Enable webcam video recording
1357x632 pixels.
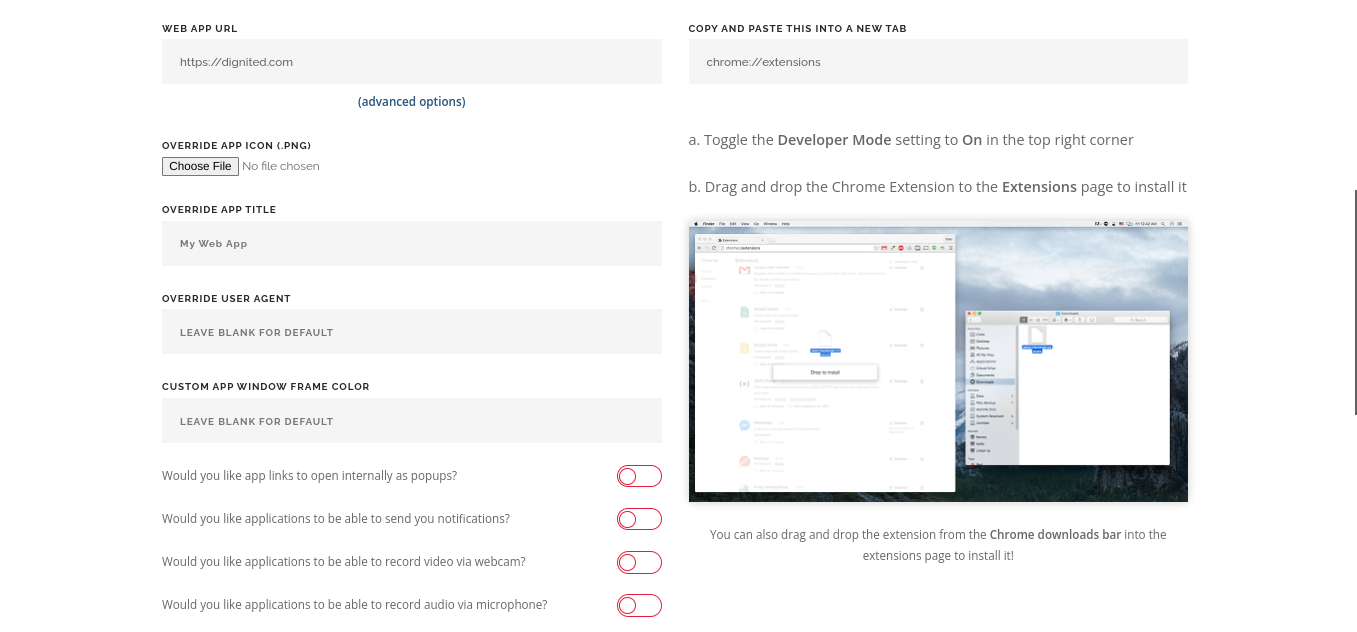tap(639, 562)
